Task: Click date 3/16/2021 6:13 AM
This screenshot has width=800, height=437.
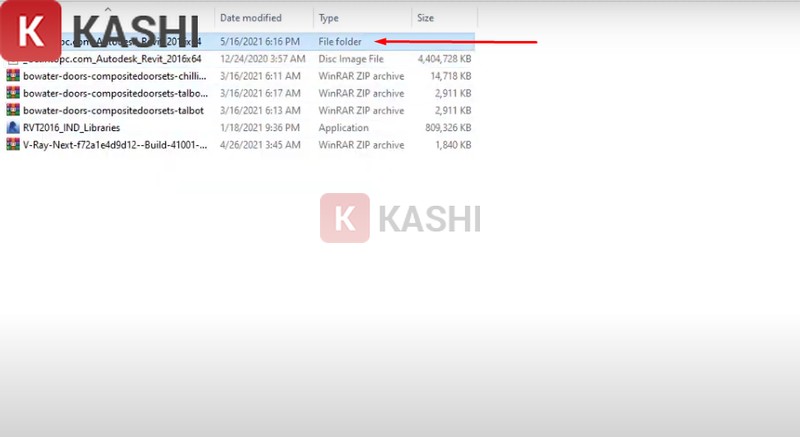Action: click(260, 110)
